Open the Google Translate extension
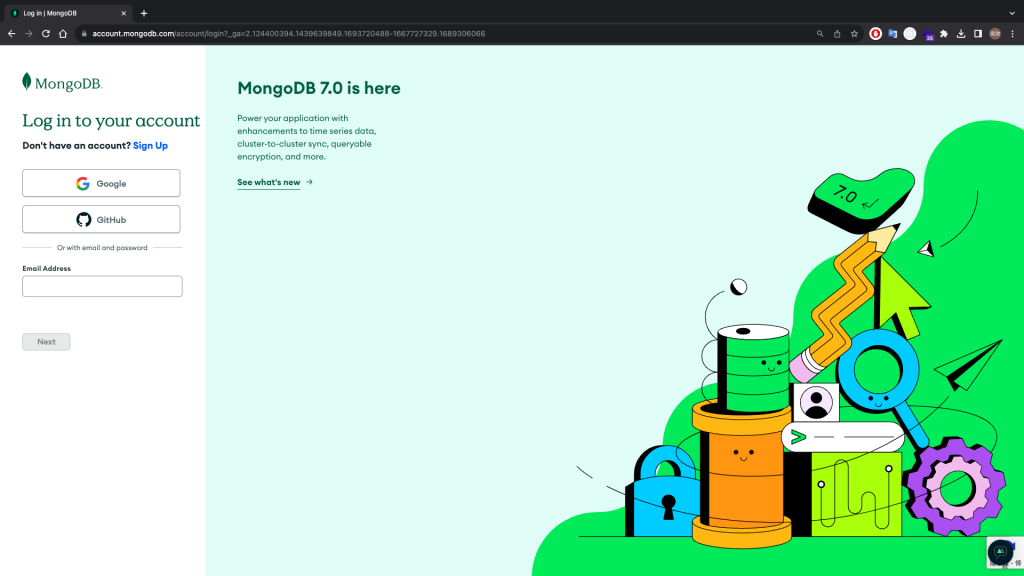This screenshot has width=1024, height=576. coord(893,33)
